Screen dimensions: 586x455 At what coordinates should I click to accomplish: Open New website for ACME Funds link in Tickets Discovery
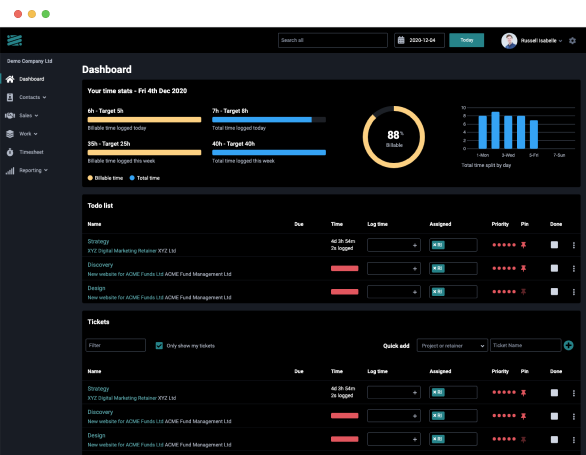point(126,421)
